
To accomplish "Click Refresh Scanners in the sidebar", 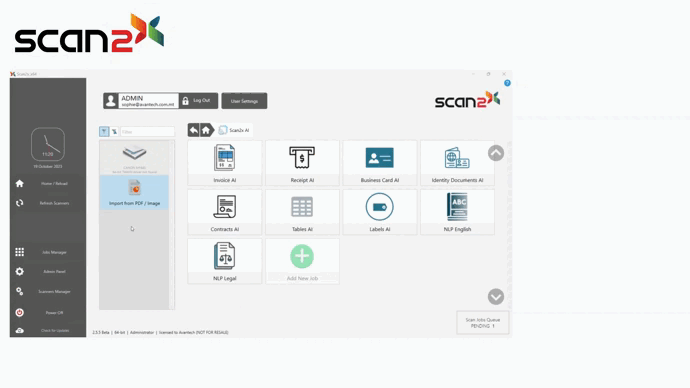I will point(48,203).
